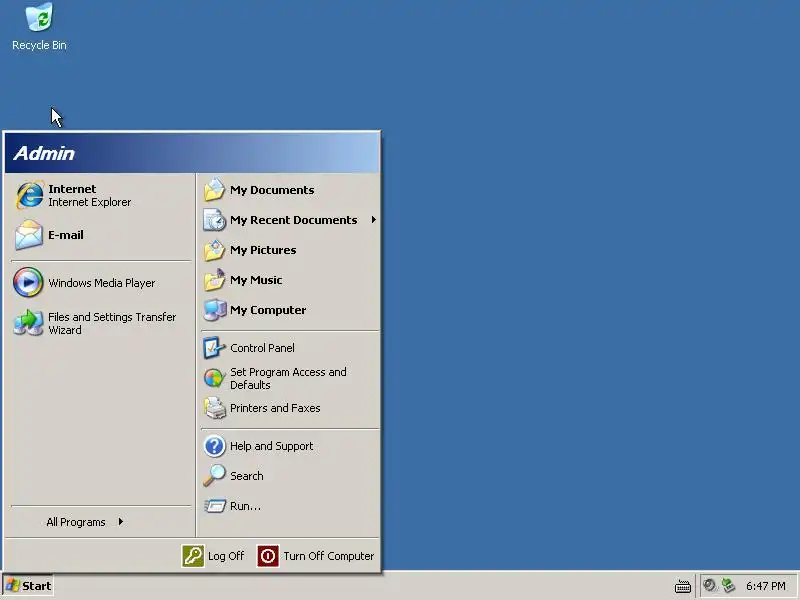Click the My Recent Documents label text
The image size is (800, 600).
293,220
